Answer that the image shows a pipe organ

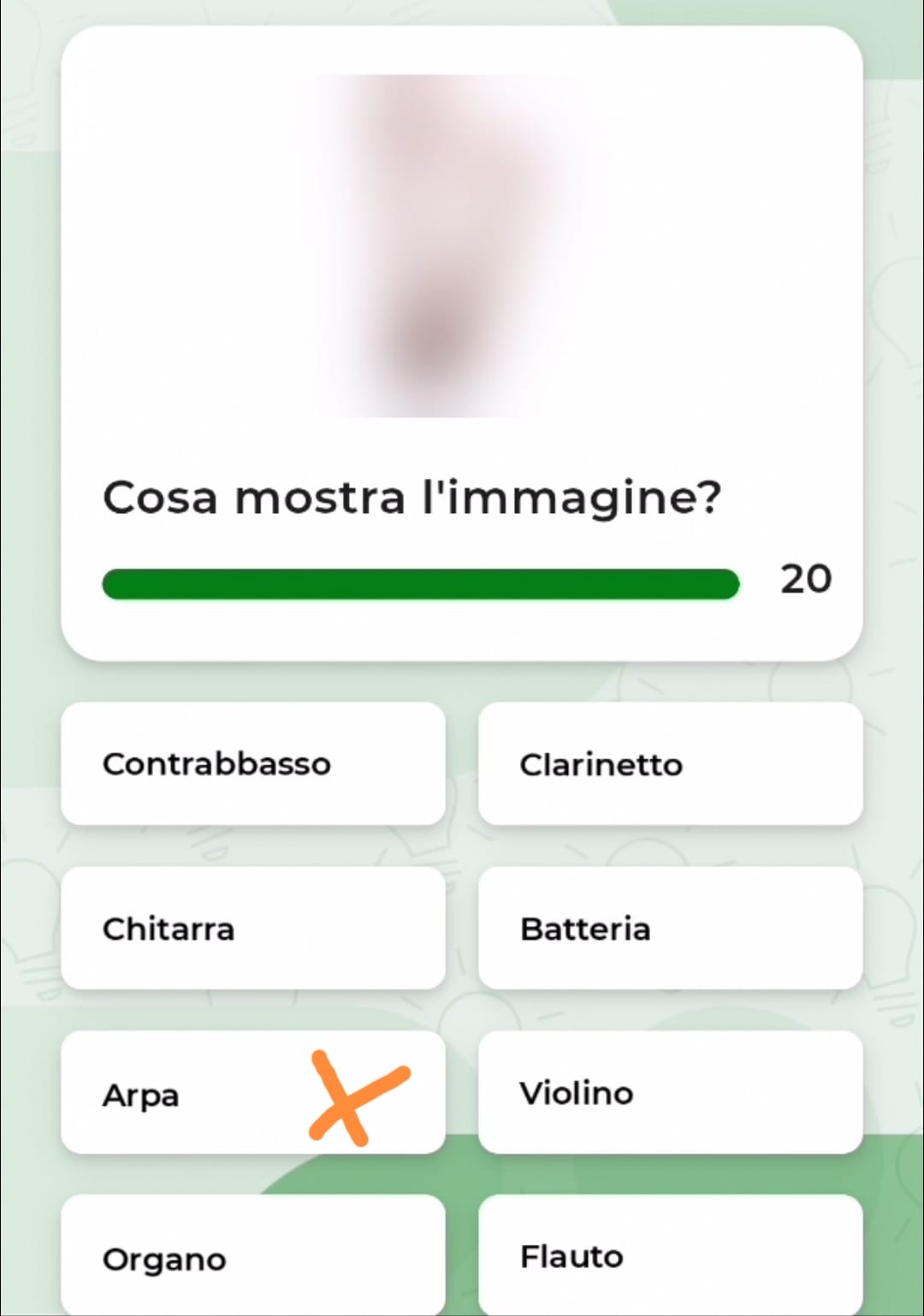[x=253, y=1255]
